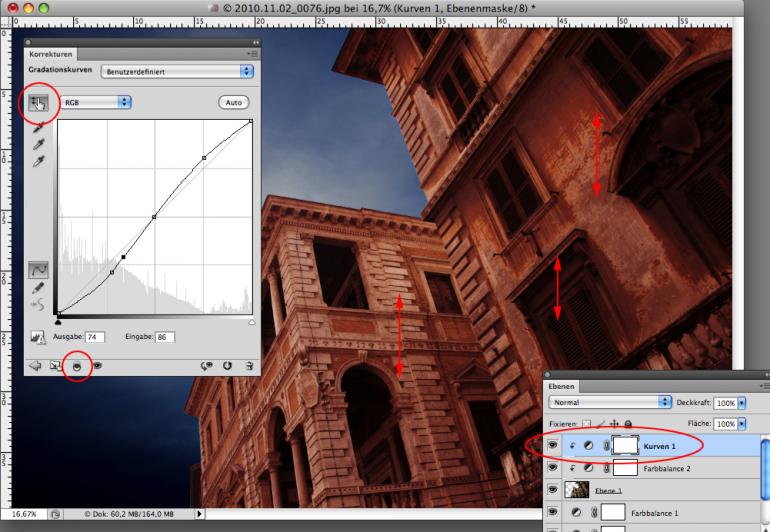Toggle adjustment layer visibility in Korrekturen footer
Image resolution: width=770 pixels, height=532 pixels.
[x=98, y=366]
